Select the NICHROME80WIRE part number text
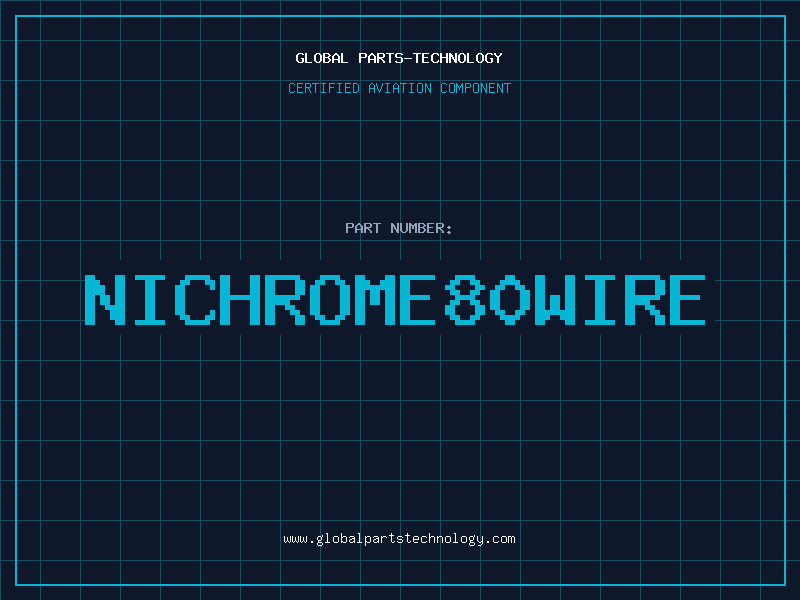Image resolution: width=800 pixels, height=600 pixels. (x=396, y=300)
